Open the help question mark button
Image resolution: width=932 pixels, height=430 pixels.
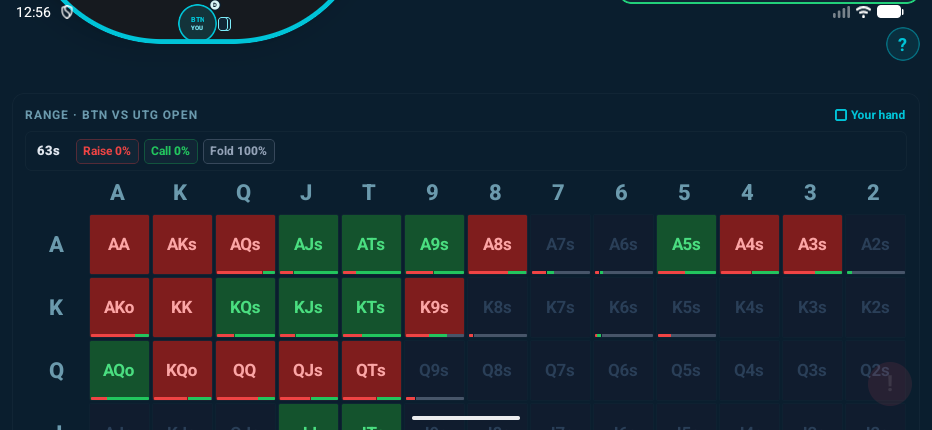click(x=902, y=44)
